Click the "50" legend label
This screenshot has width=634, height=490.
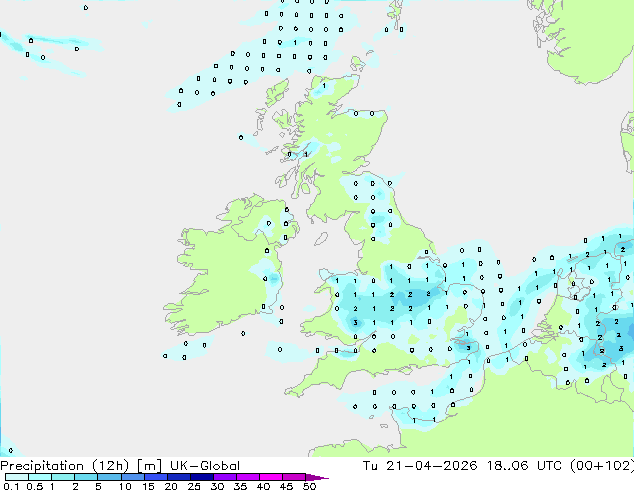click(x=309, y=486)
